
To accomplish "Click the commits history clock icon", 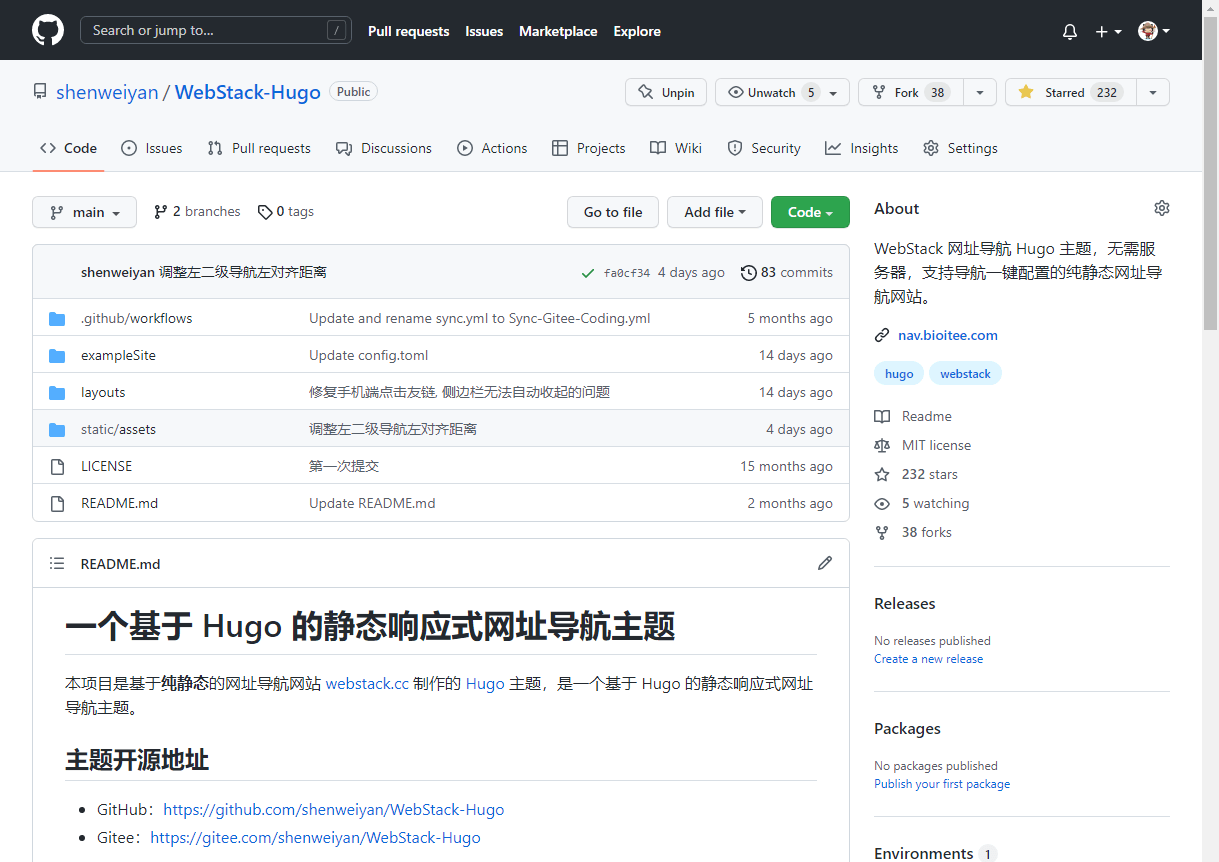I will (x=748, y=272).
